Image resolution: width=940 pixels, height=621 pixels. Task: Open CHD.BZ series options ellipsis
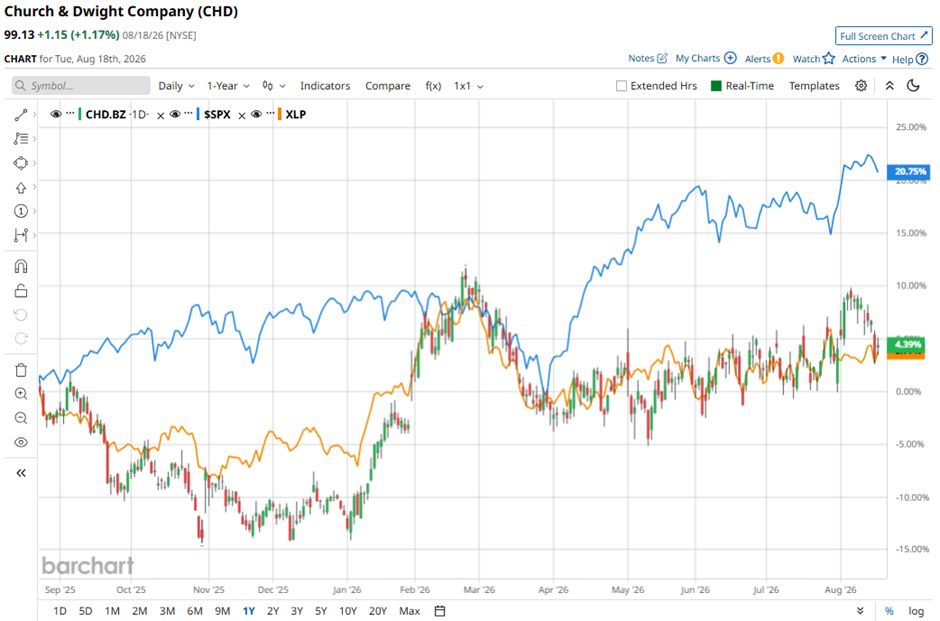tap(70, 113)
